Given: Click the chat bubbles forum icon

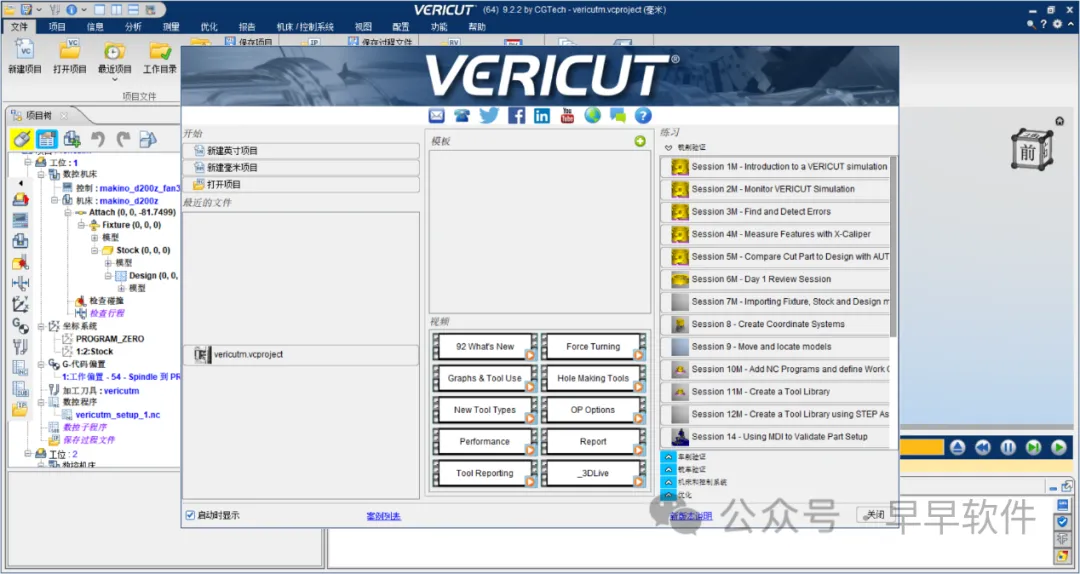Looking at the screenshot, I should click(618, 116).
